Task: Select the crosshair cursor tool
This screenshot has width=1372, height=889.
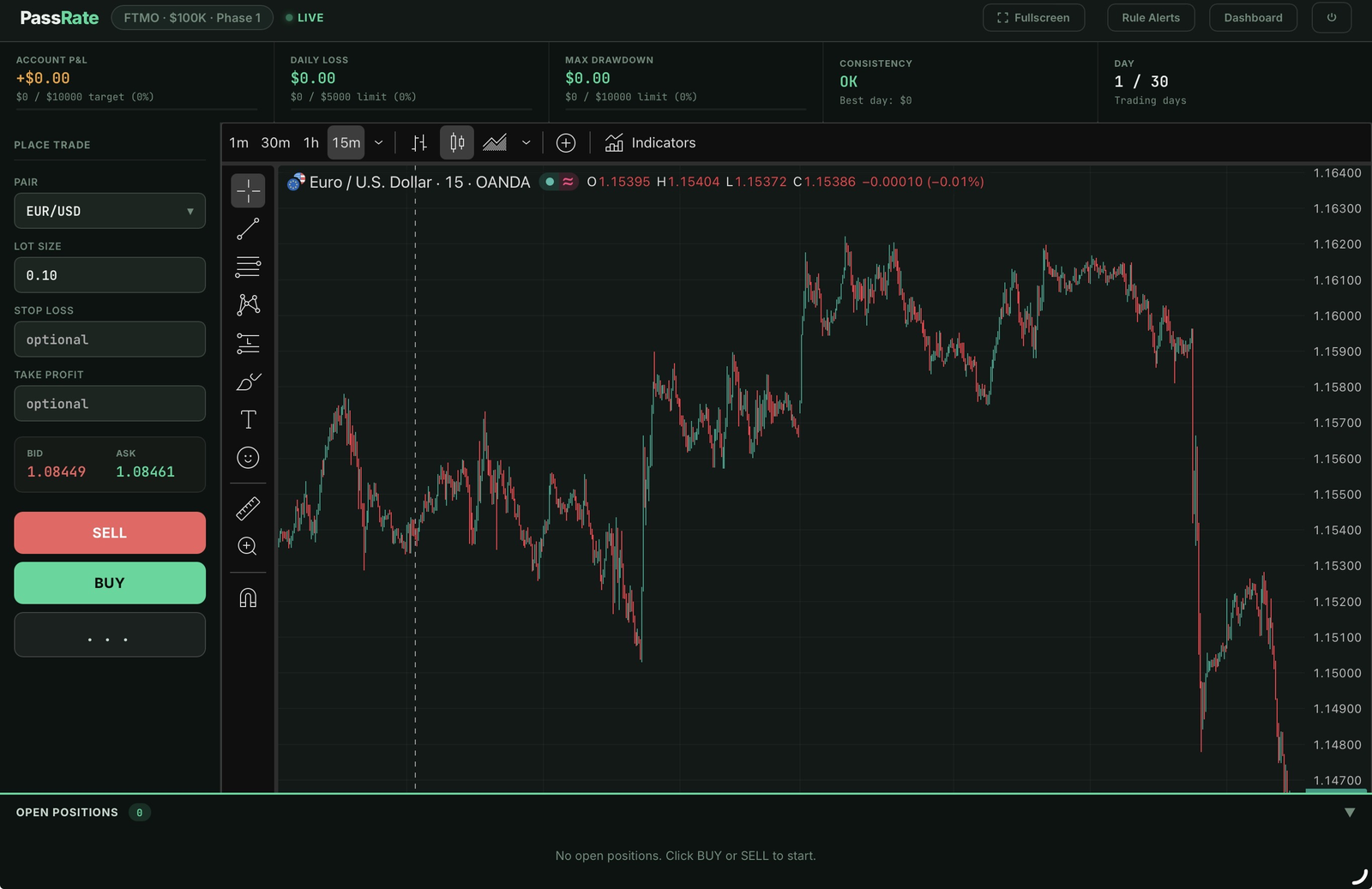Action: (x=248, y=190)
